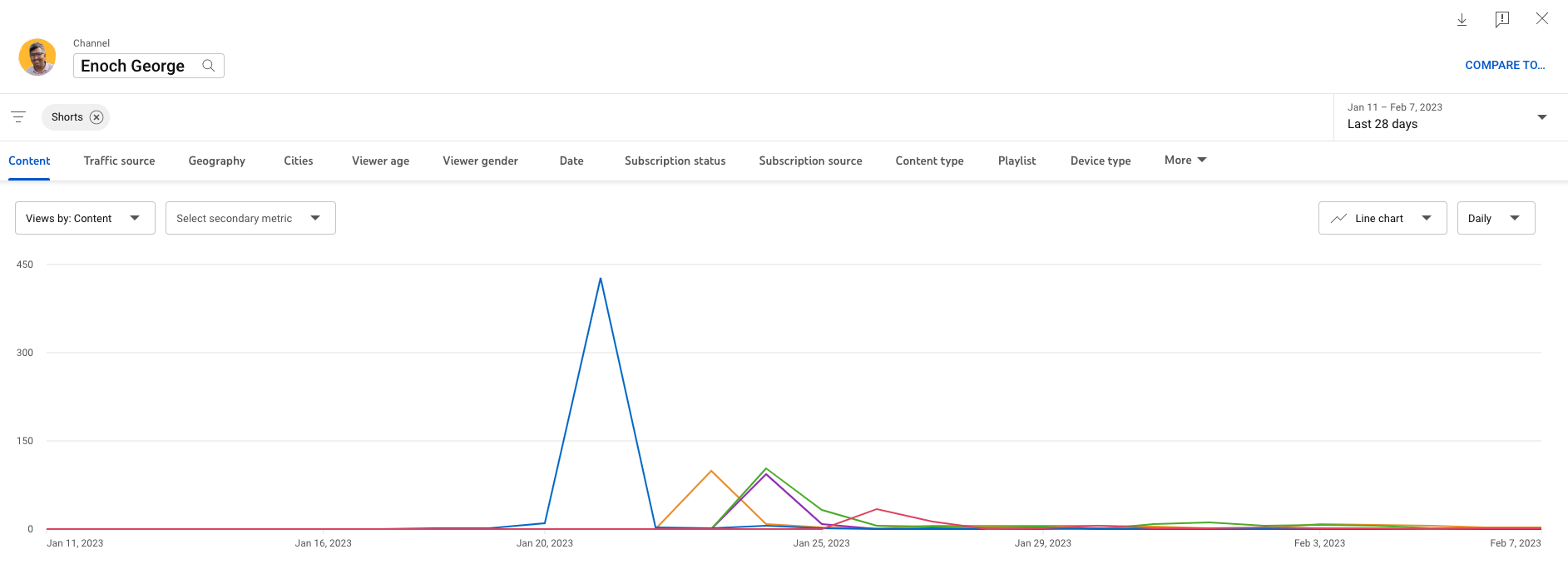Open Select secondary metric dropdown

pyautogui.click(x=250, y=218)
